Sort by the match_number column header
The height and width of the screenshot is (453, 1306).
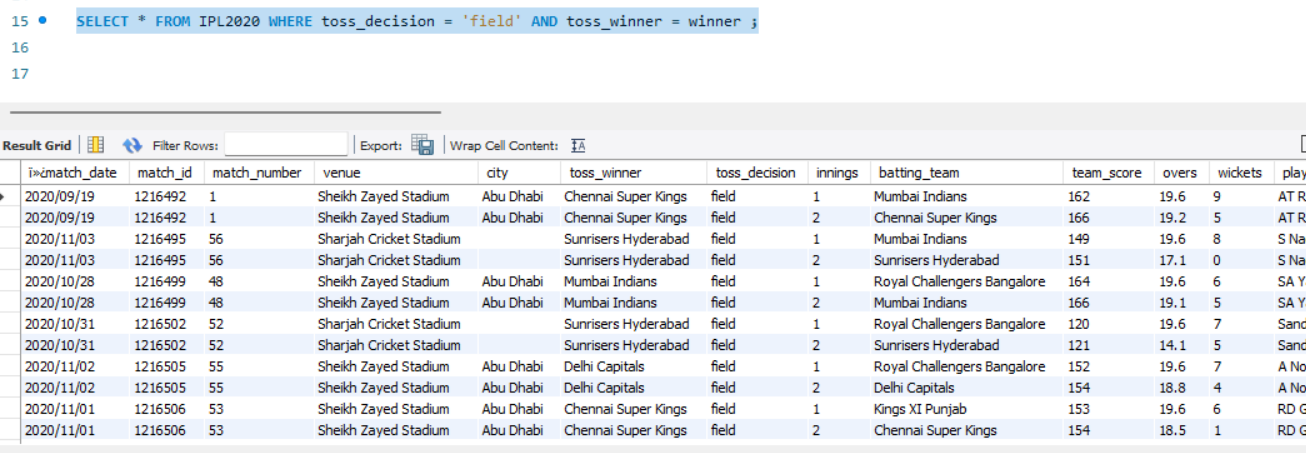259,173
